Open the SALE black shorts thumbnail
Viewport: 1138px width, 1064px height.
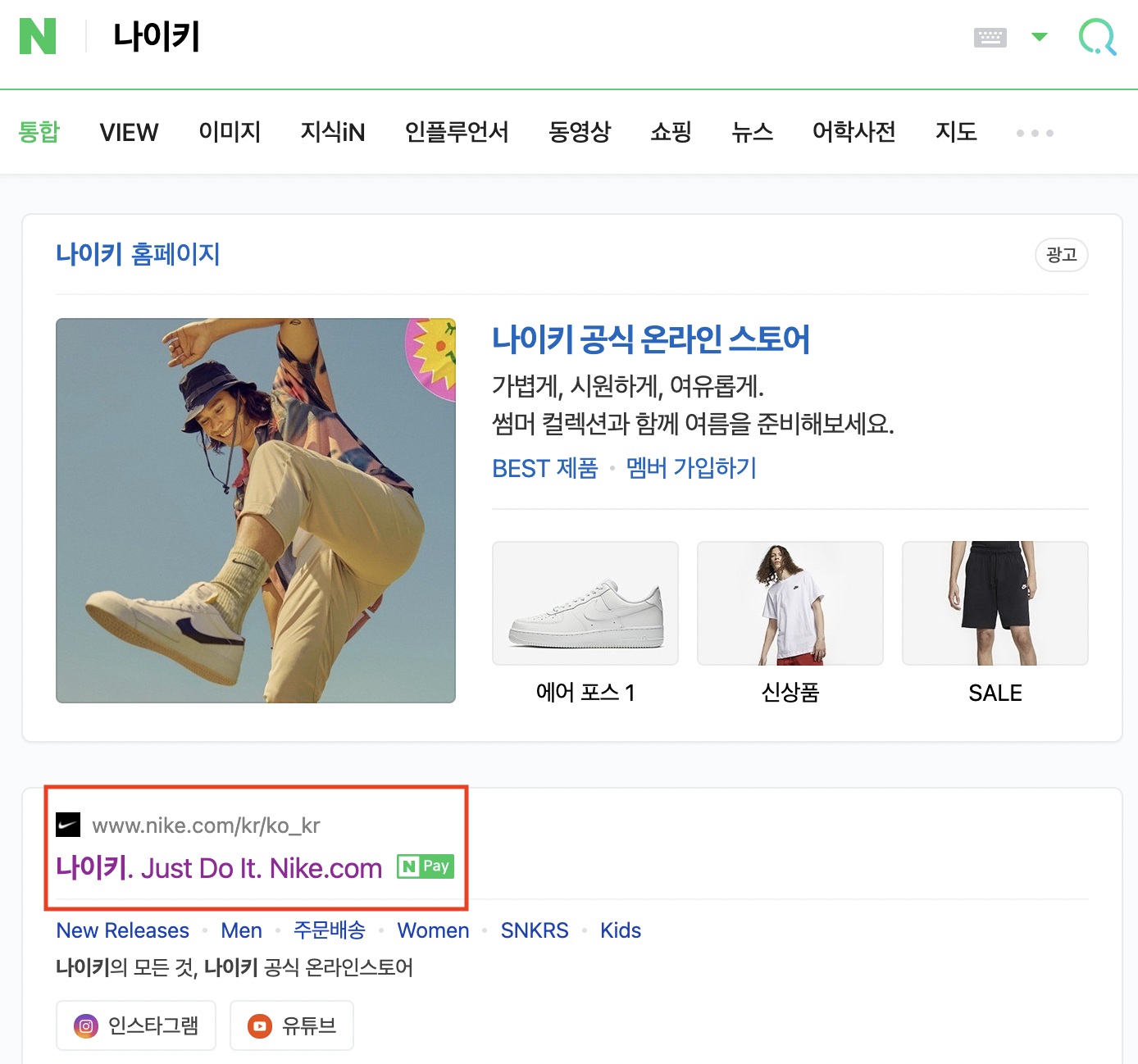tap(995, 603)
